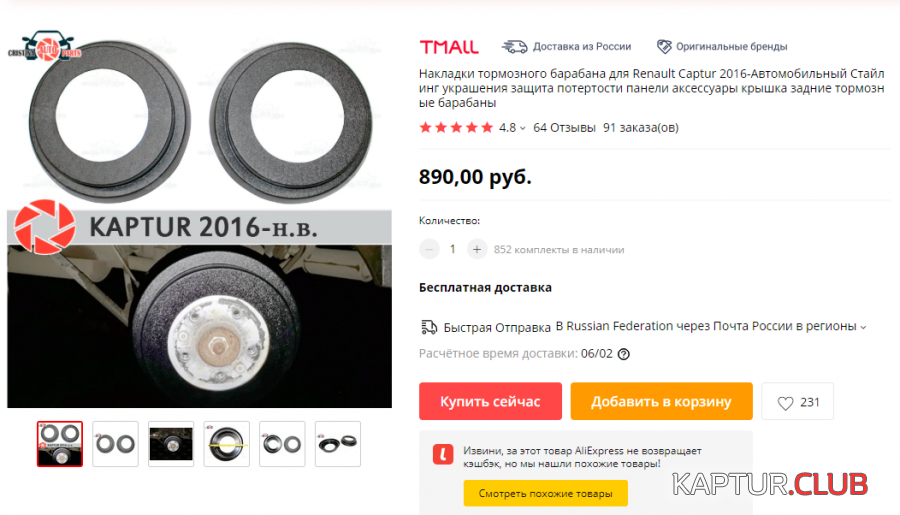Click the red cashback notice icon
The height and width of the screenshot is (515, 900).
pos(443,455)
